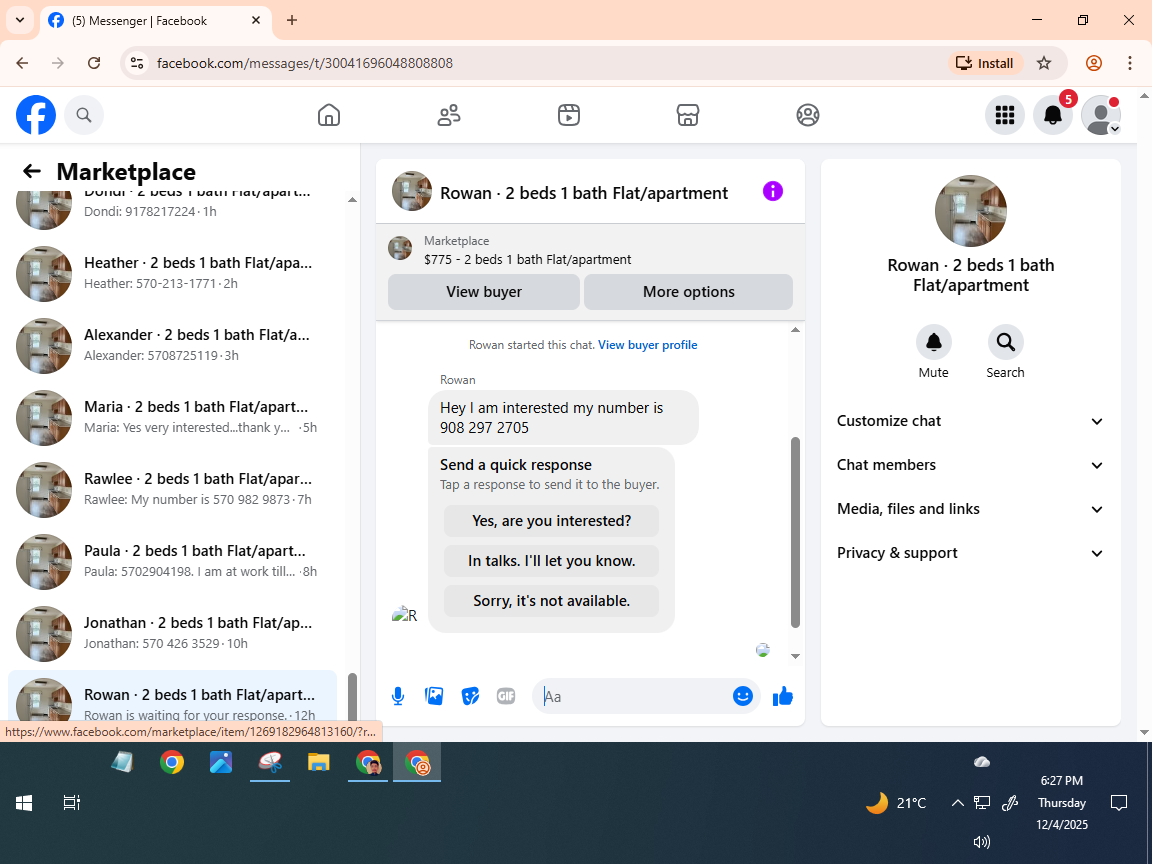This screenshot has width=1152, height=864.
Task: Open Jonathan's conversation in the list
Action: [x=173, y=633]
